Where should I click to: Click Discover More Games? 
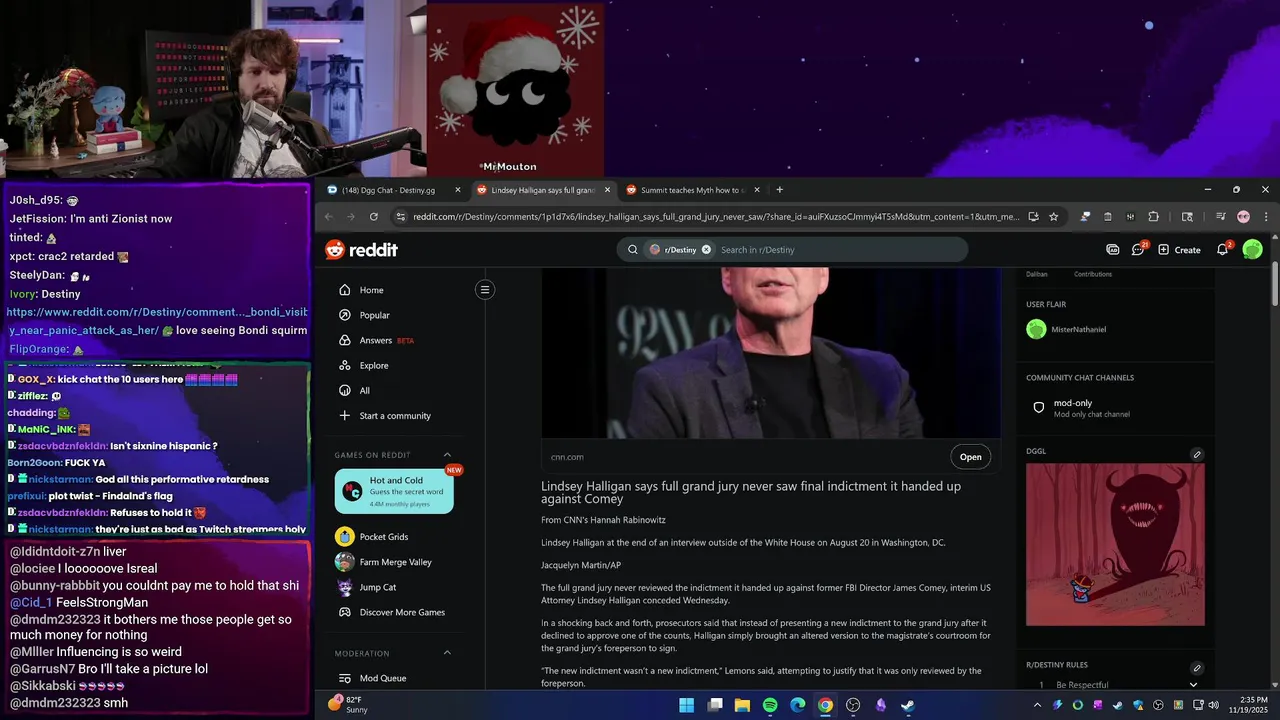coord(401,612)
